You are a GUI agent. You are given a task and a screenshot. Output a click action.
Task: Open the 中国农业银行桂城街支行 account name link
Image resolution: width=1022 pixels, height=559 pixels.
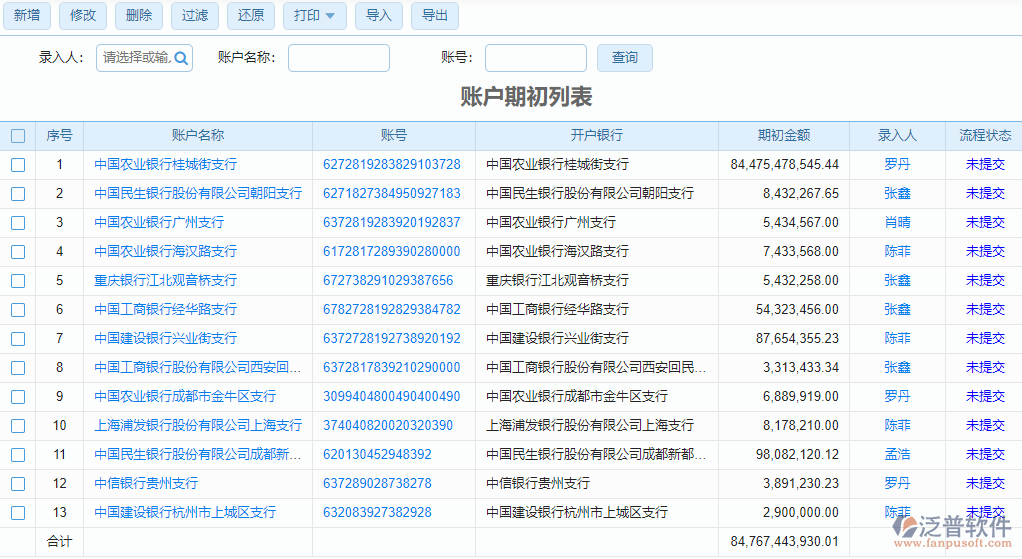coord(166,165)
